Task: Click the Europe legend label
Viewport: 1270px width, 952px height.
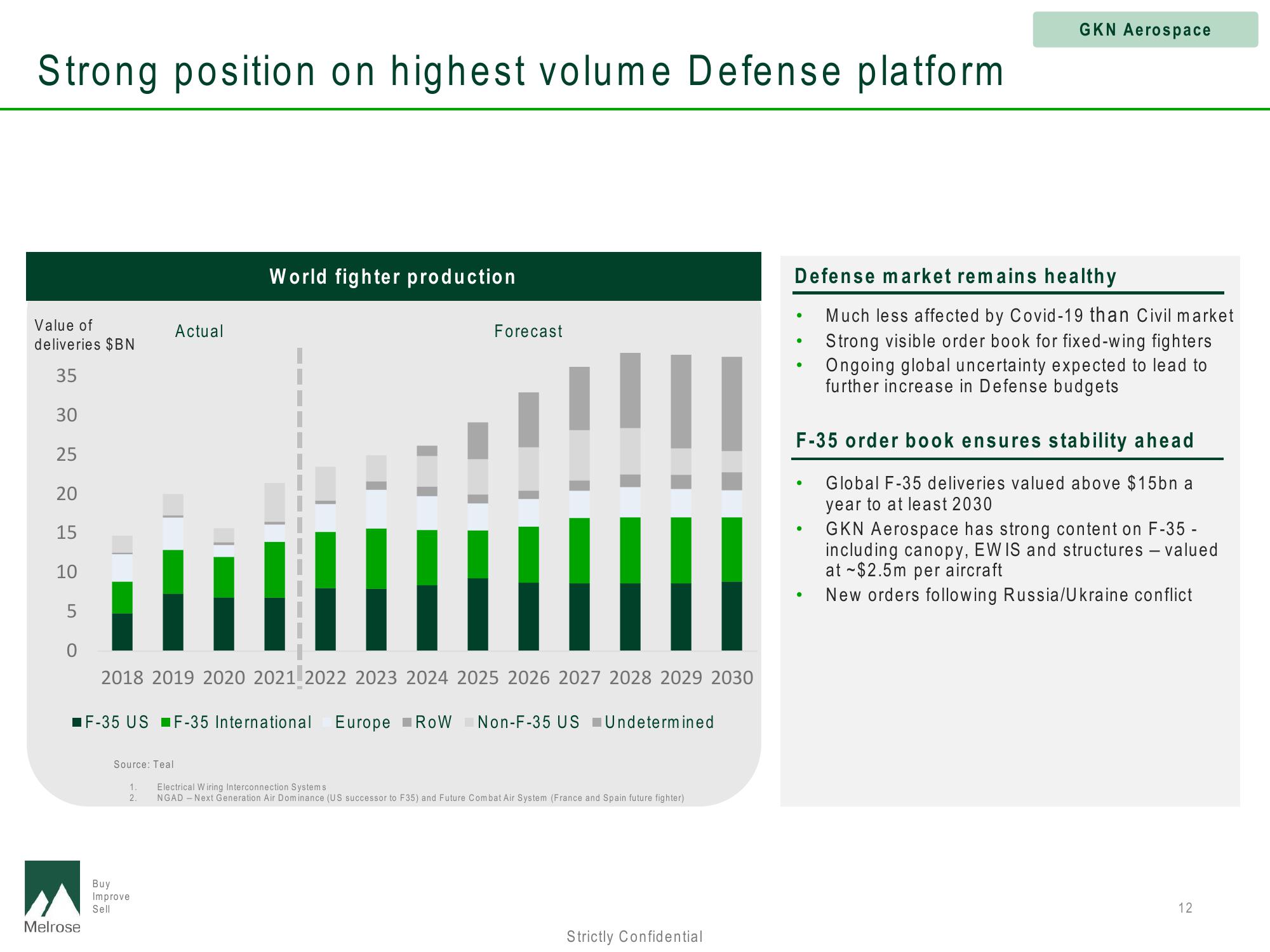Action: click(x=363, y=722)
